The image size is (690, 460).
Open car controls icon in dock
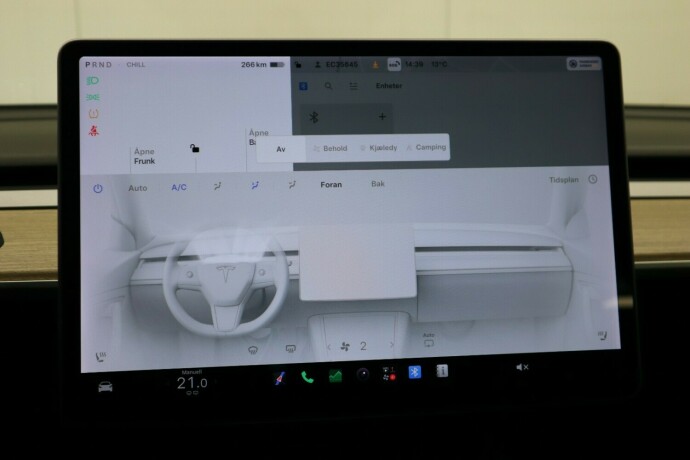pos(105,387)
